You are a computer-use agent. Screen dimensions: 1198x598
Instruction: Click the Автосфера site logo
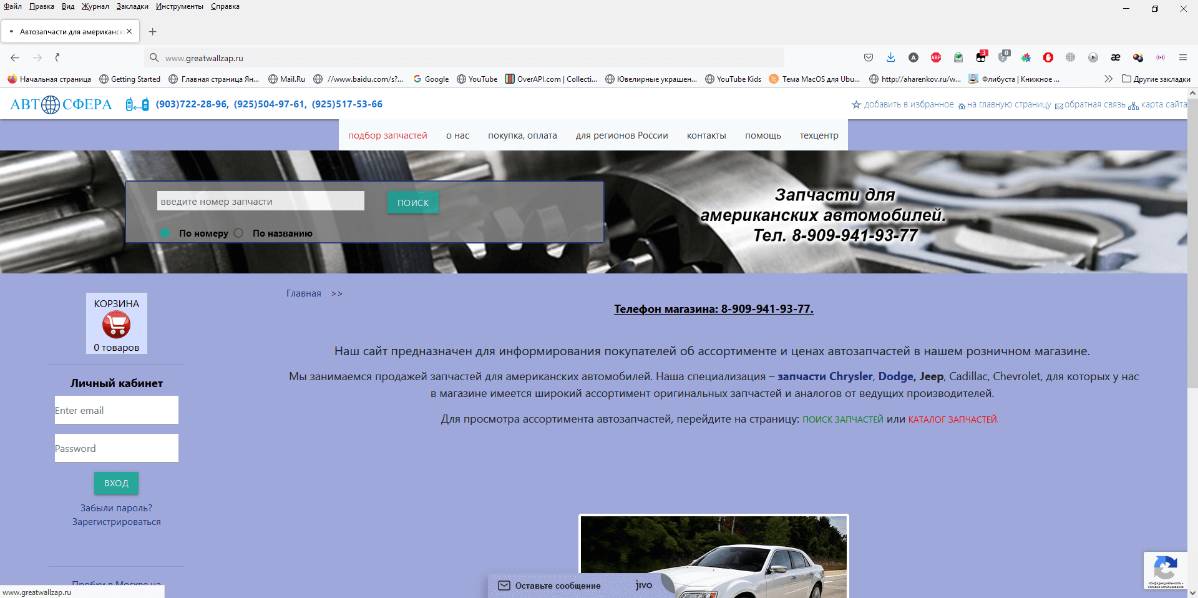[x=61, y=104]
